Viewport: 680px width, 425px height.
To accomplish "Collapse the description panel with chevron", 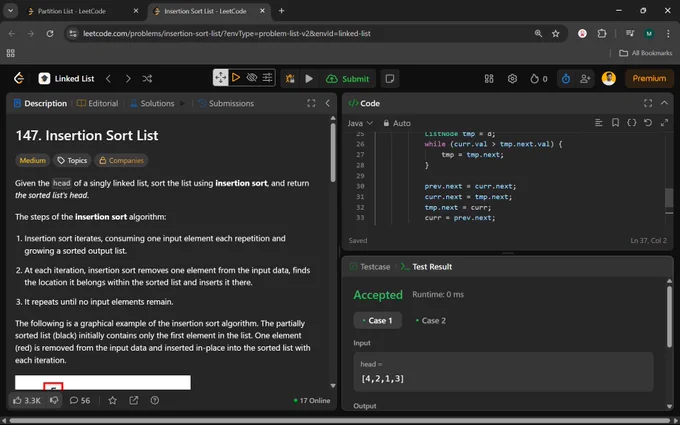I will pos(327,103).
